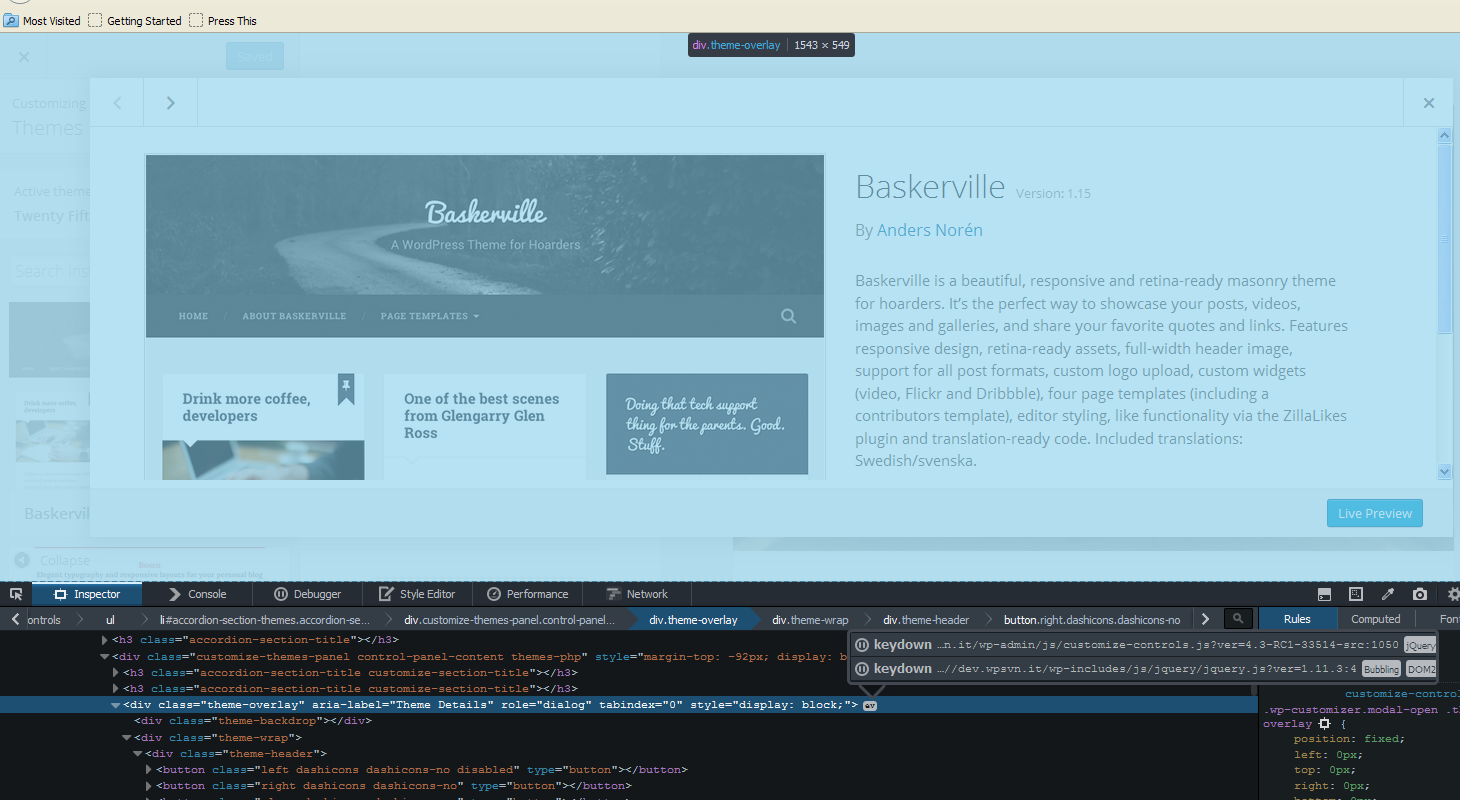Open customize-controls.js source link in popup
The height and width of the screenshot is (800, 1460).
click(x=1168, y=645)
